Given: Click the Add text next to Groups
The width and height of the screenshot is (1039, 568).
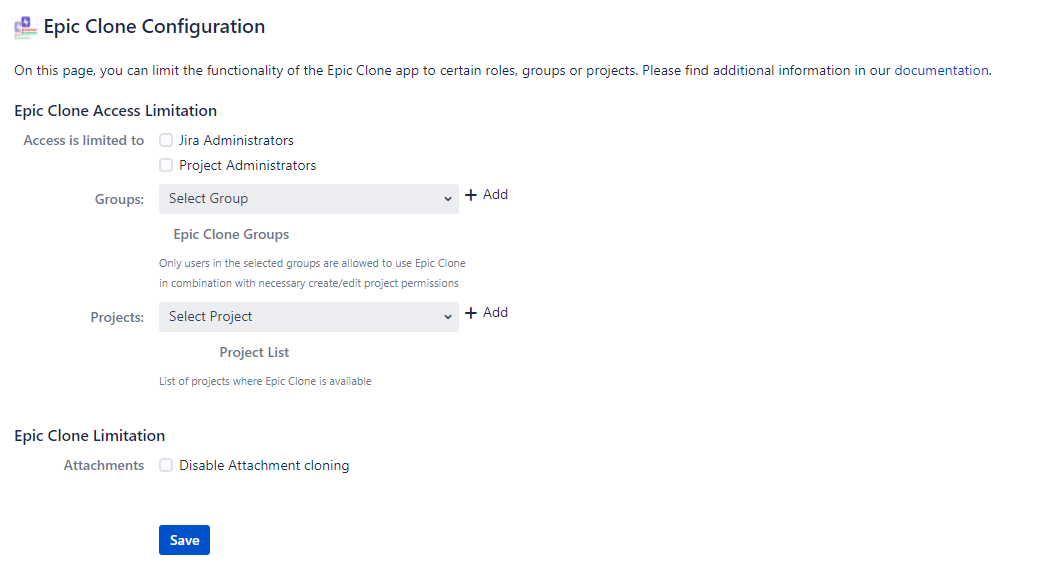Looking at the screenshot, I should [495, 195].
